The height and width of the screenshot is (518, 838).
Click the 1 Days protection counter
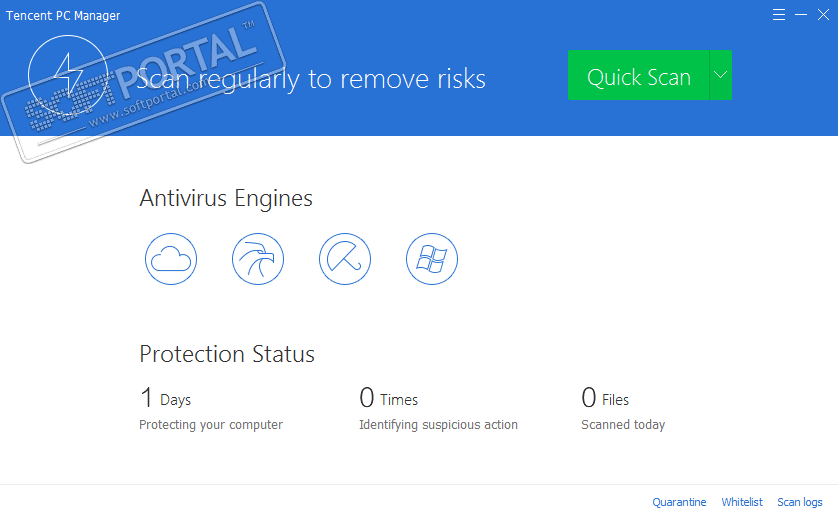pos(165,398)
